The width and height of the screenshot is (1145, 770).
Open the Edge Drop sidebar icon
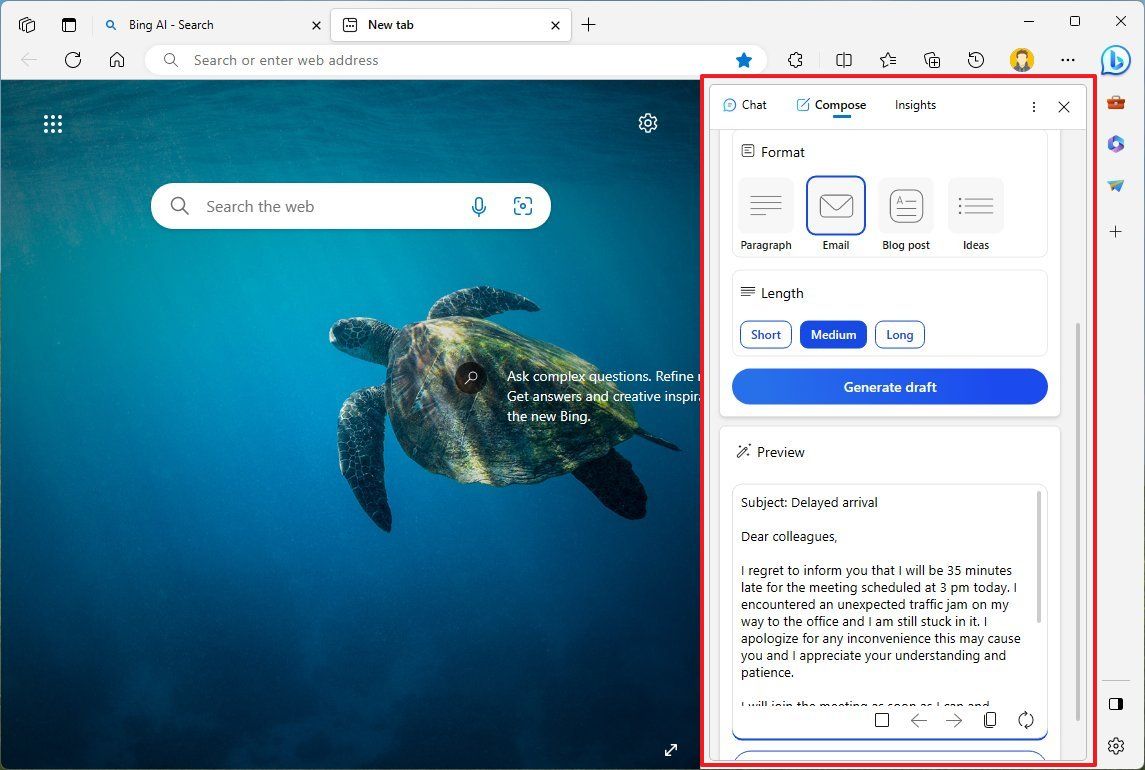click(x=1115, y=185)
